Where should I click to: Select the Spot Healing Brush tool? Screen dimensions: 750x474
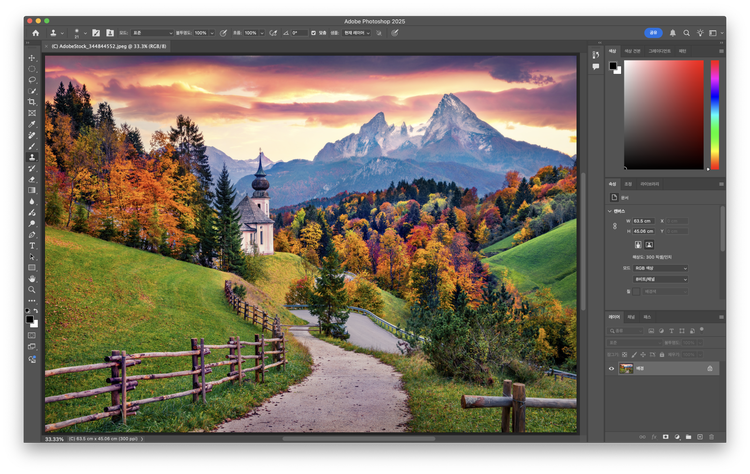32,135
